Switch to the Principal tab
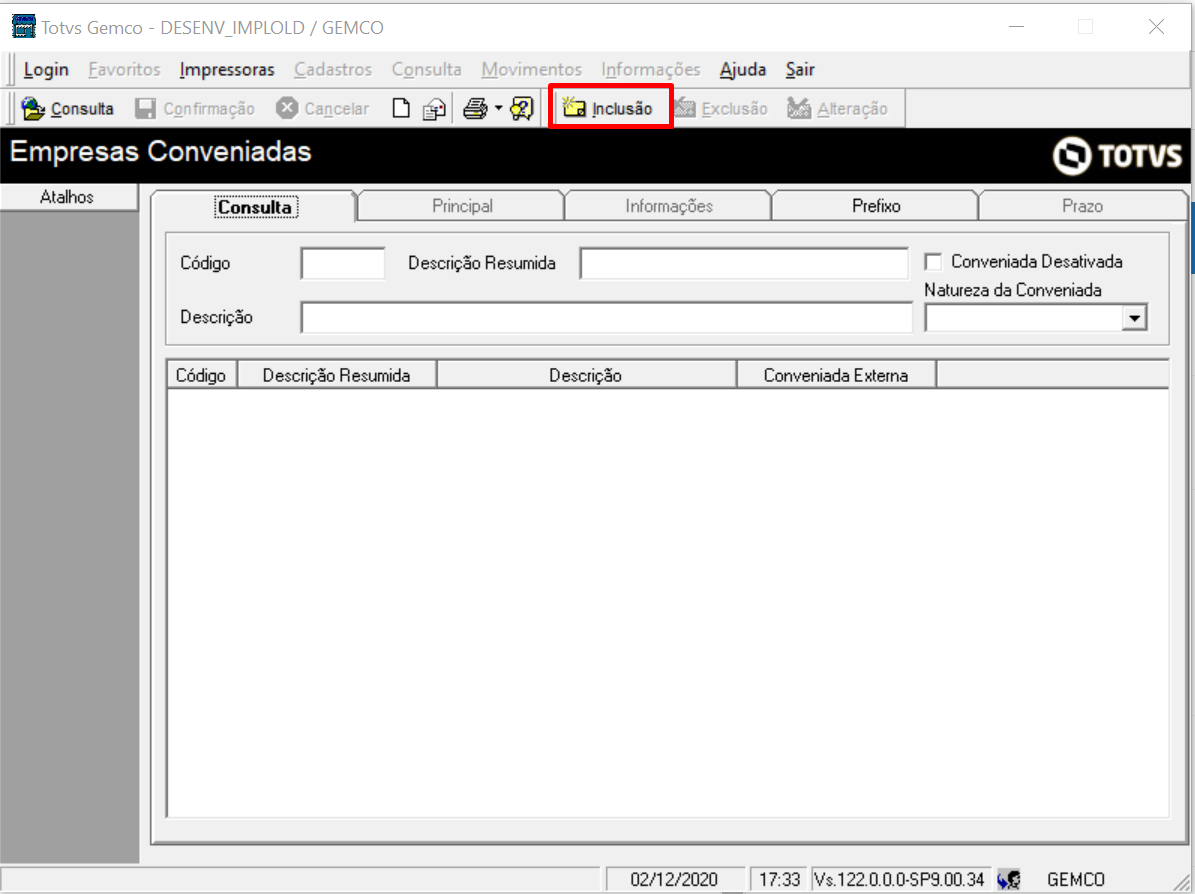This screenshot has height=894, width=1195. [x=462, y=206]
